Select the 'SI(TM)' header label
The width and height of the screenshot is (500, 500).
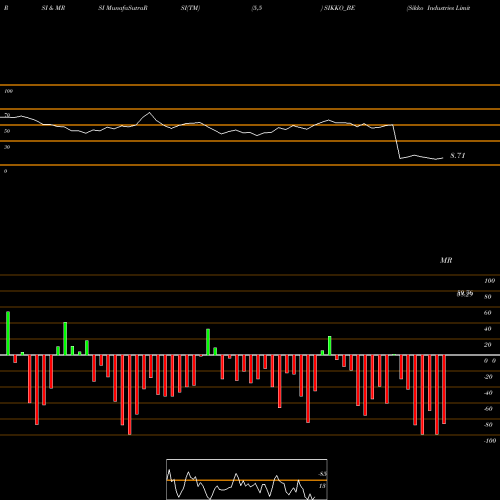click(x=190, y=8)
